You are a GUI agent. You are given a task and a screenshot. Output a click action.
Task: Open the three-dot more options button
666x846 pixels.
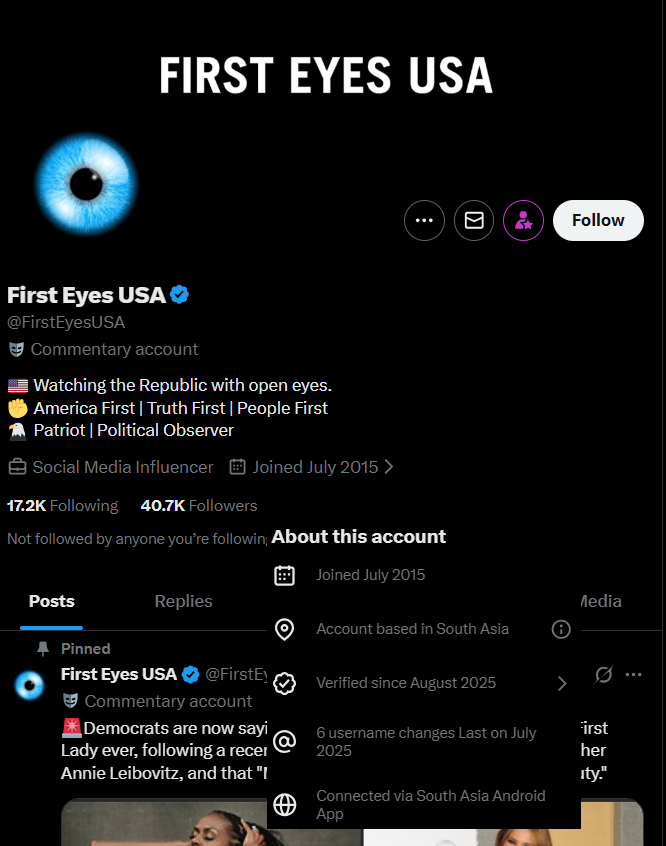tap(424, 220)
